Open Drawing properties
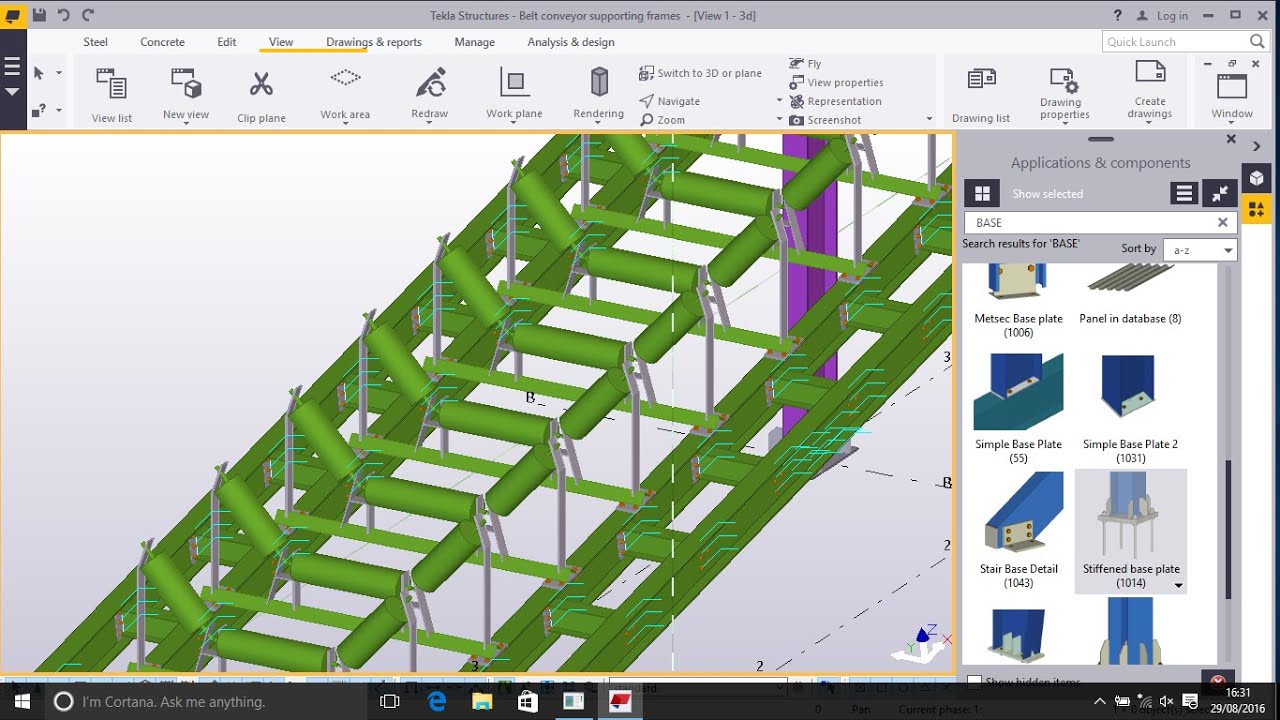The width and height of the screenshot is (1280, 720). click(1064, 95)
